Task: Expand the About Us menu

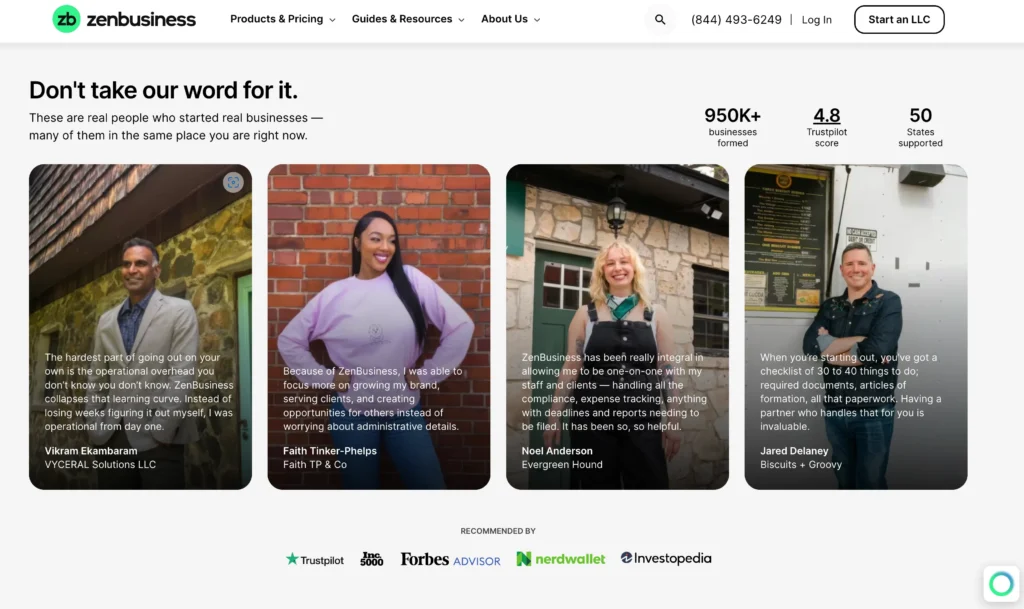Action: click(511, 20)
